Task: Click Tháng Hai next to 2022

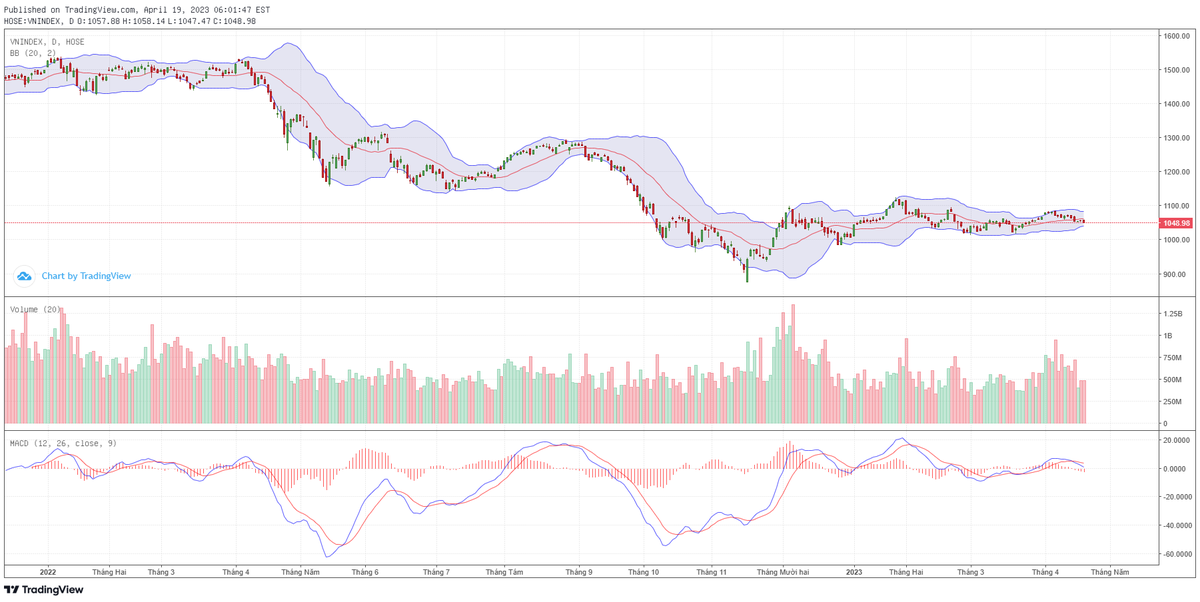Action: (x=109, y=572)
